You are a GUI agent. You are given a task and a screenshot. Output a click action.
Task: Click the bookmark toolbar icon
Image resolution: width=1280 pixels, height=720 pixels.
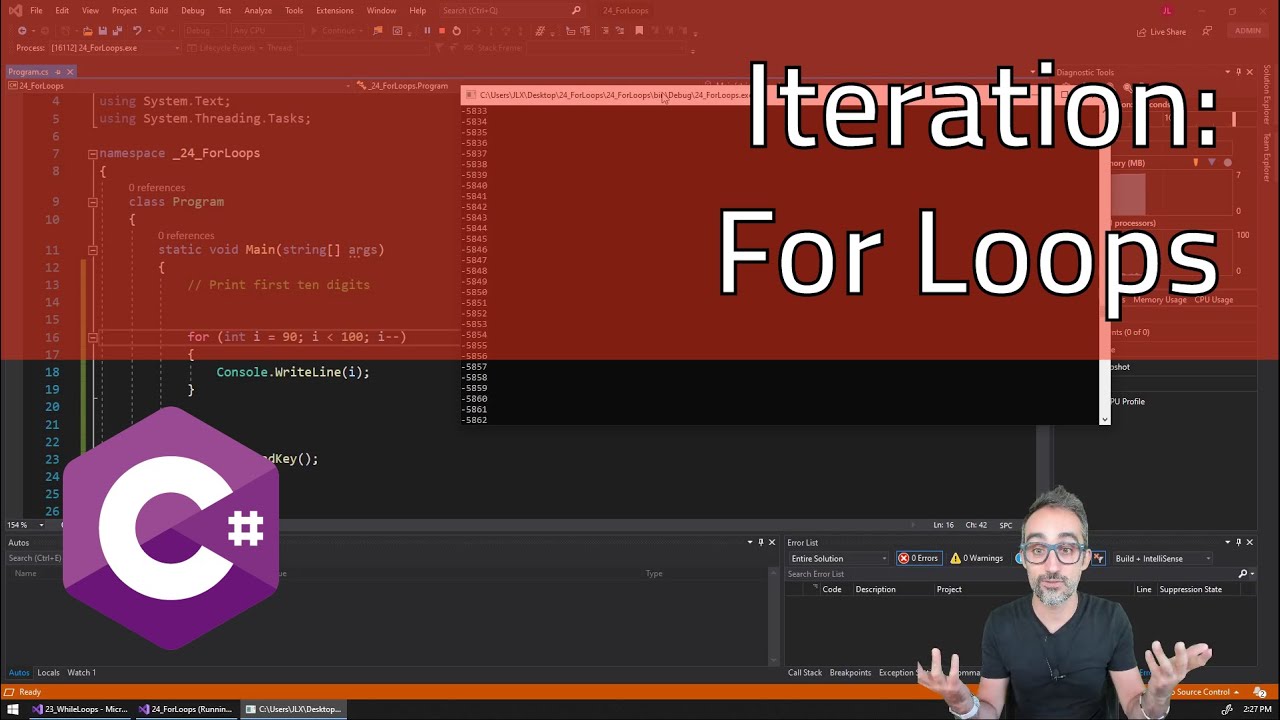click(x=639, y=31)
